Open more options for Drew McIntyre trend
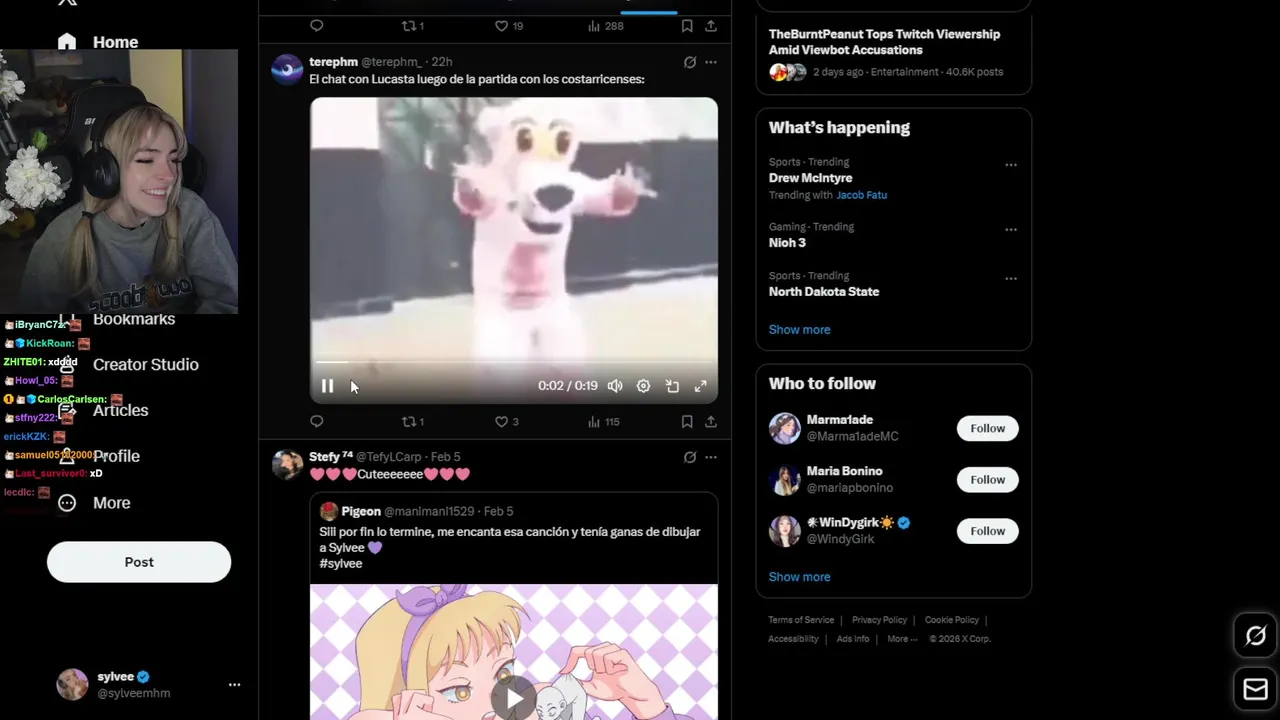Screen dimensions: 1280x720 click(1011, 165)
